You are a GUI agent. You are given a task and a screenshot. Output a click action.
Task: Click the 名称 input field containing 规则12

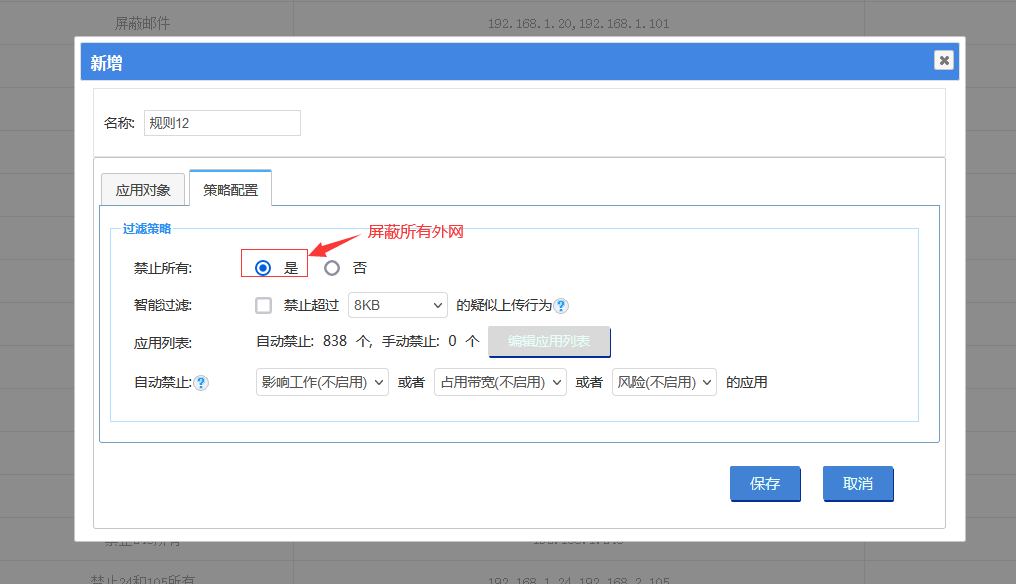(222, 123)
